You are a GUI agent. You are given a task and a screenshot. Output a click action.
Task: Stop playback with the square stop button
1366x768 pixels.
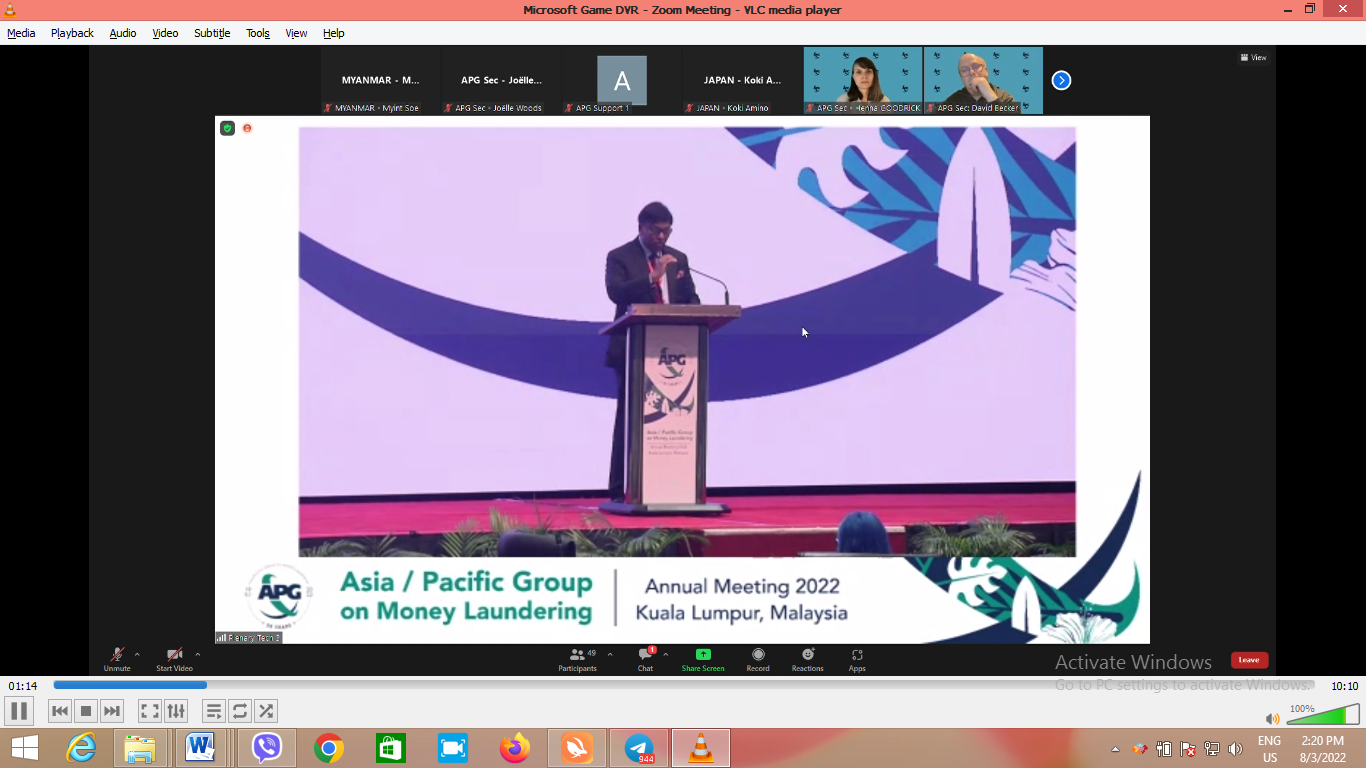[x=86, y=711]
